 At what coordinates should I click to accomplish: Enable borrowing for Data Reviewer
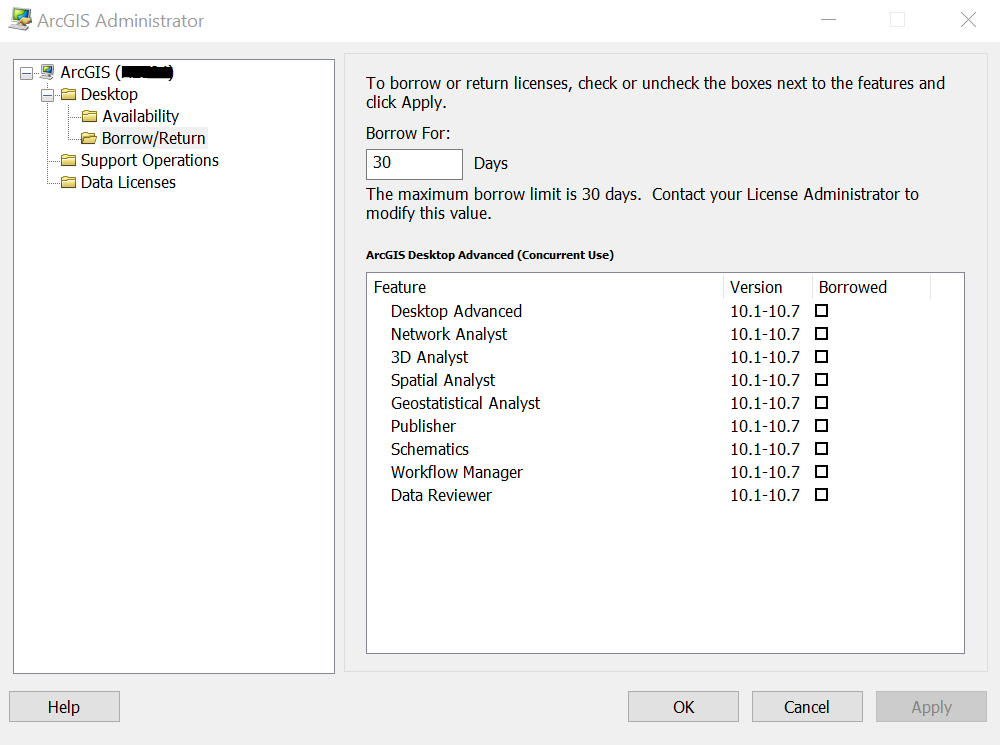click(x=821, y=494)
